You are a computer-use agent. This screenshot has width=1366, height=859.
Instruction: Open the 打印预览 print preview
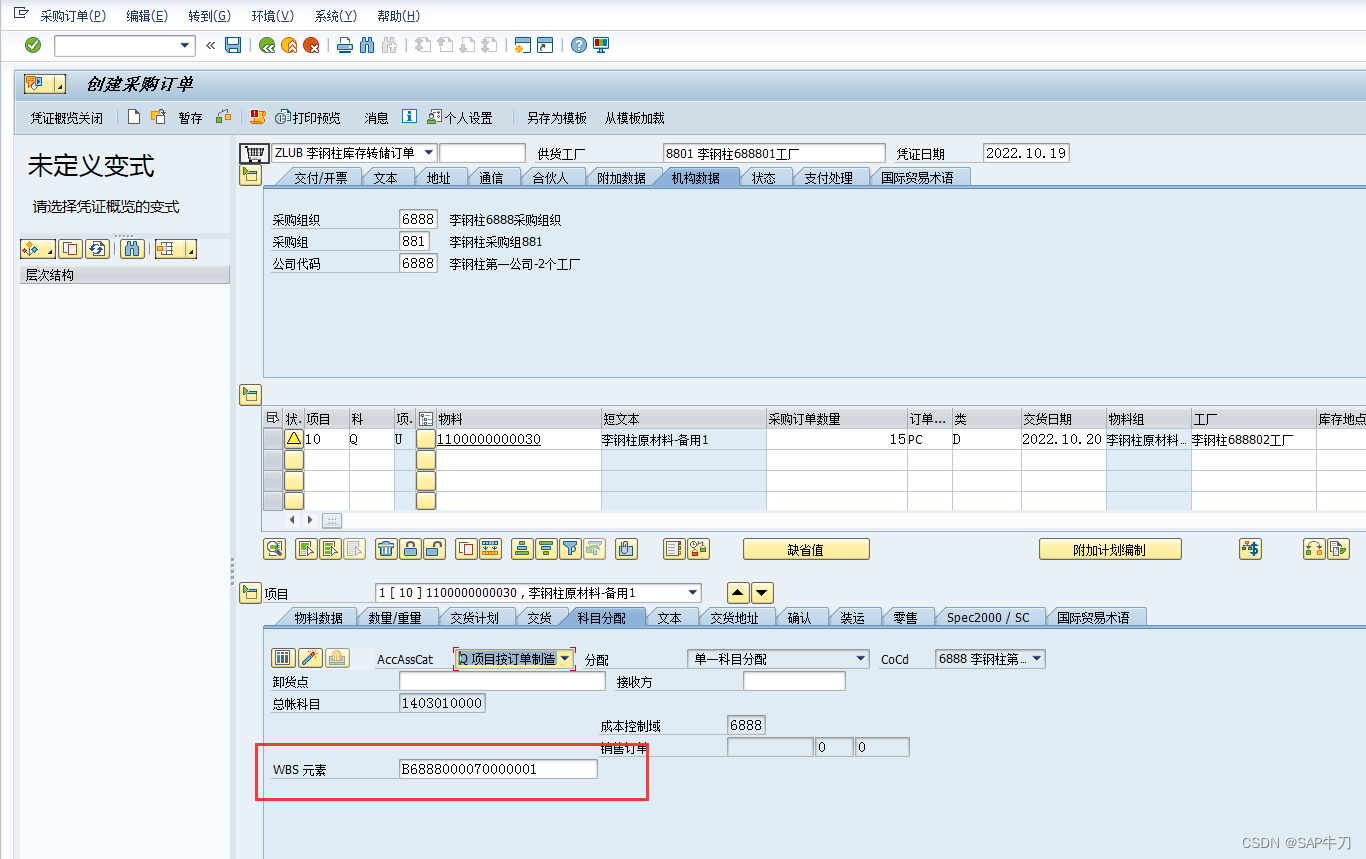(x=309, y=117)
